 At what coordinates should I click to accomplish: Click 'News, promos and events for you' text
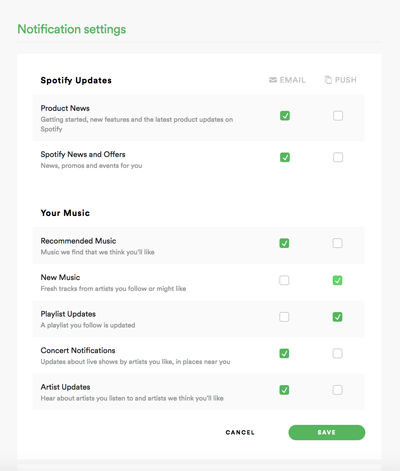tap(91, 166)
